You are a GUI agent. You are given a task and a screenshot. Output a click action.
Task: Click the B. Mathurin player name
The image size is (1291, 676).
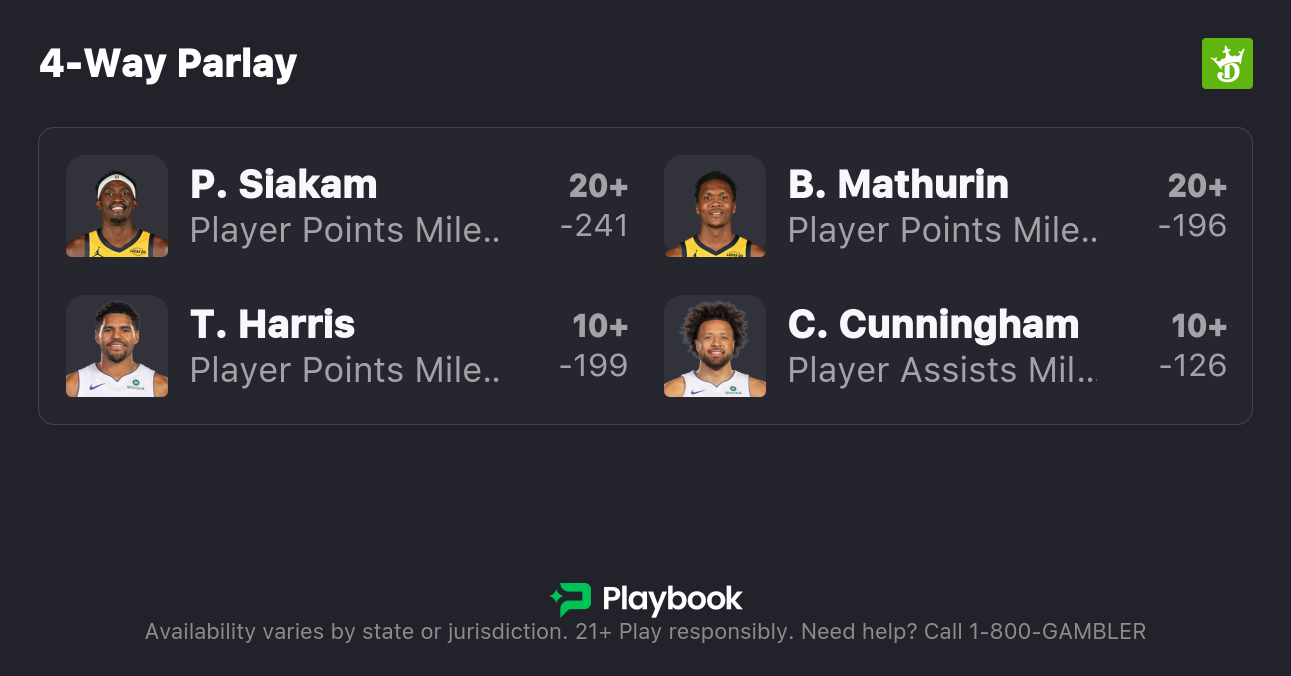[x=898, y=185]
